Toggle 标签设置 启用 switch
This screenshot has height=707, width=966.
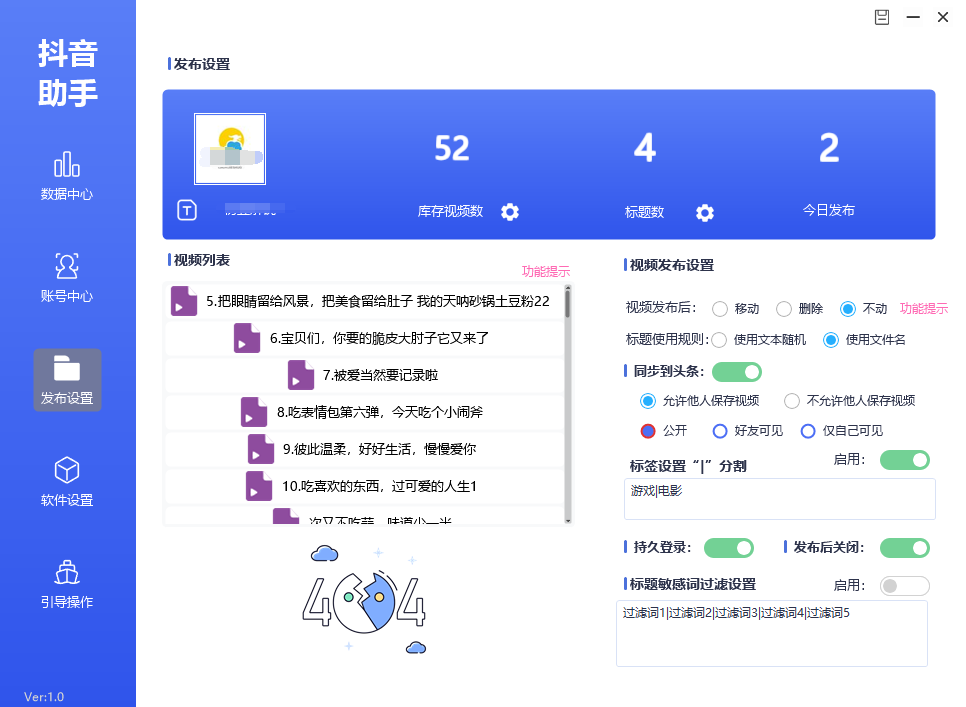tap(904, 460)
